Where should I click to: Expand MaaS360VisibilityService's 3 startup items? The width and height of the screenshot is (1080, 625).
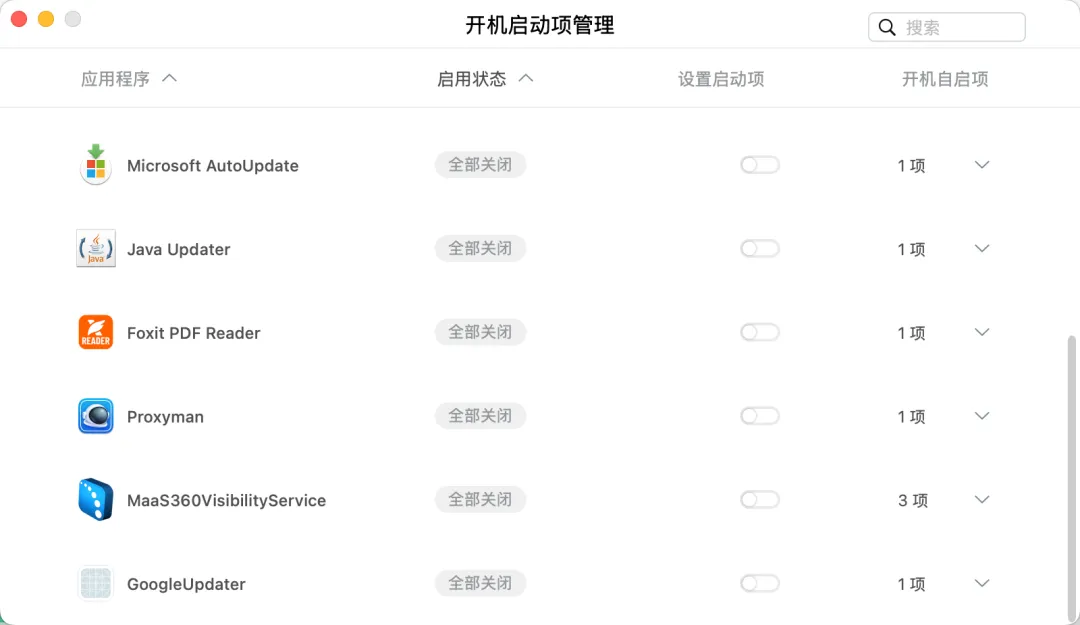982,500
